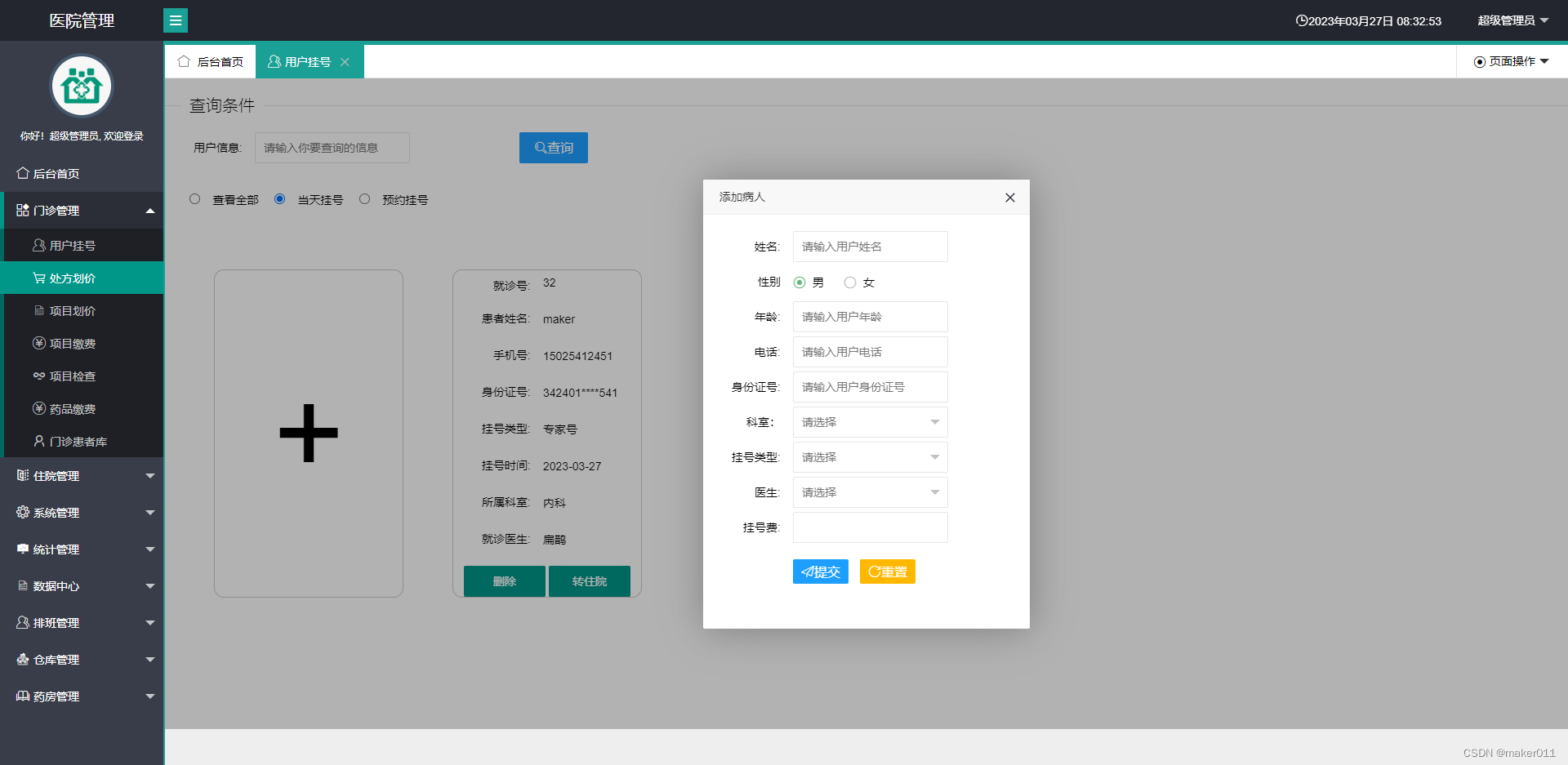Click the 仓库管理 icon in sidebar
The height and width of the screenshot is (765, 1568).
(x=23, y=659)
